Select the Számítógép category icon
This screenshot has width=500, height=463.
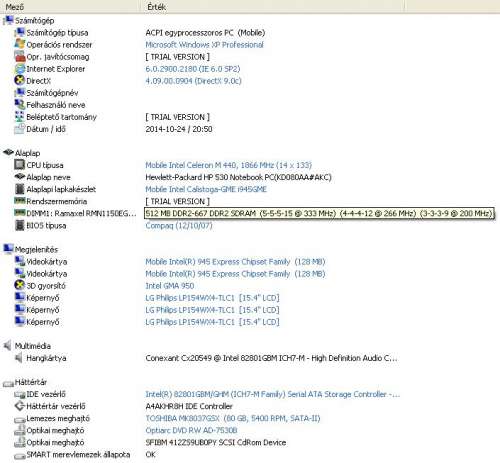pos(8,20)
